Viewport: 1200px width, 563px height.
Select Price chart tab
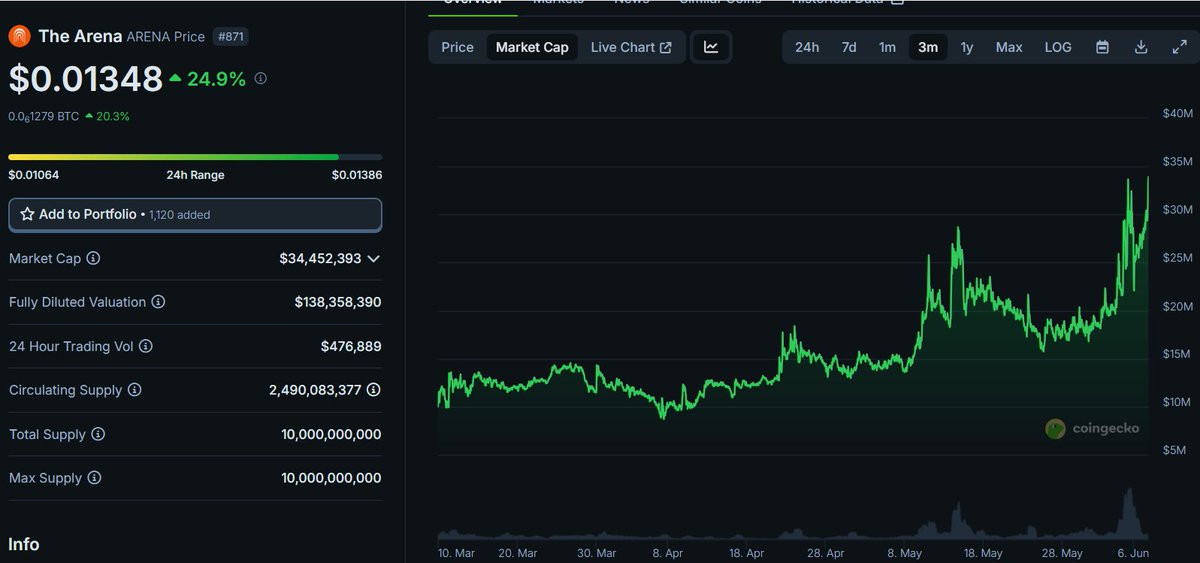click(458, 47)
